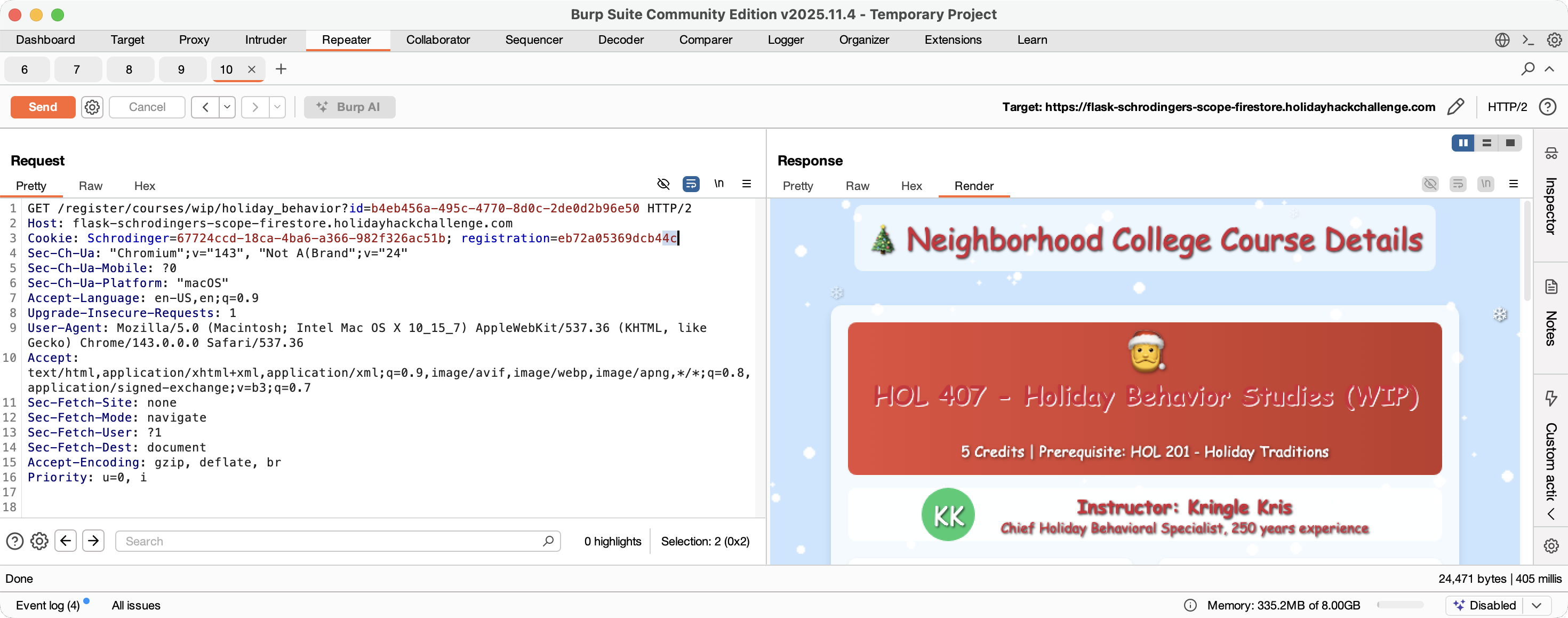
Task: Expand the history back dropdown arrow
Action: pyautogui.click(x=227, y=107)
